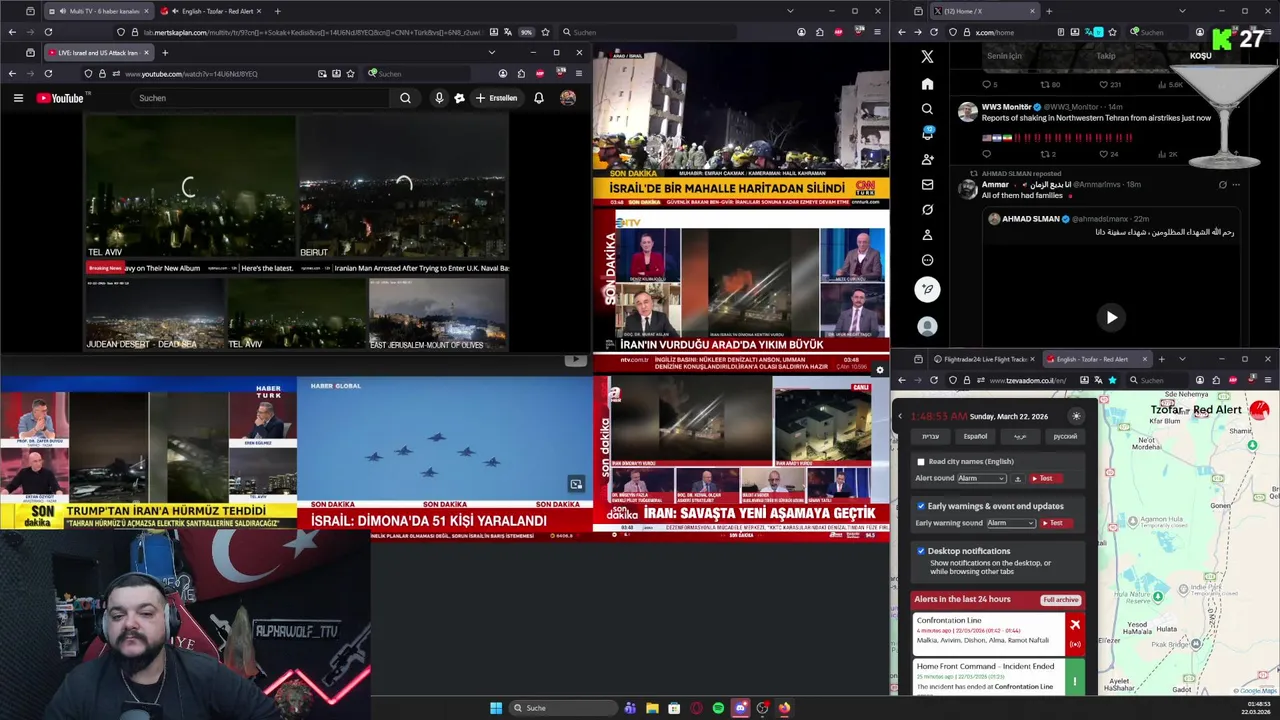Image resolution: width=1280 pixels, height=720 pixels.
Task: Open X follow-people icon in sidebar
Action: point(927,159)
